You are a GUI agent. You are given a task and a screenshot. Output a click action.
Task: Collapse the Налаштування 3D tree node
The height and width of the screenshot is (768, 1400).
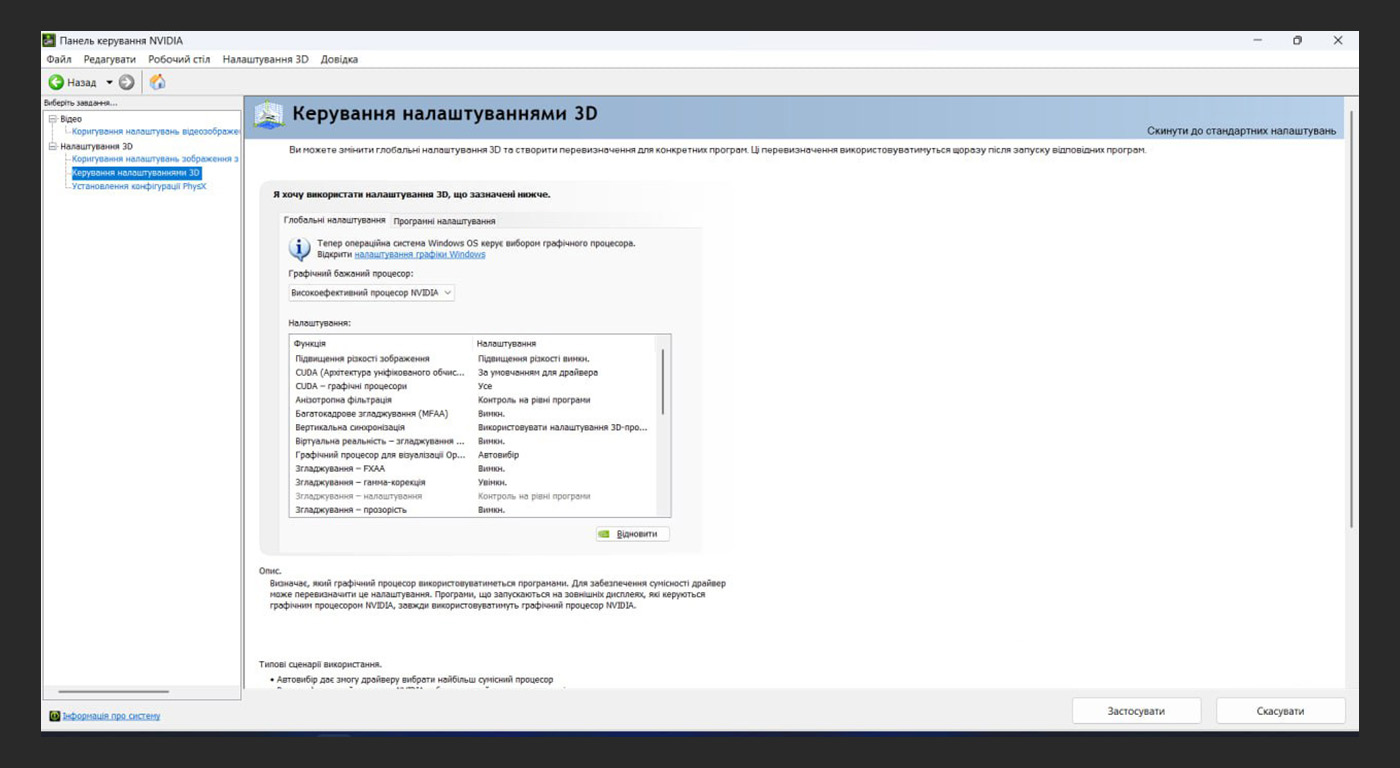[52, 146]
